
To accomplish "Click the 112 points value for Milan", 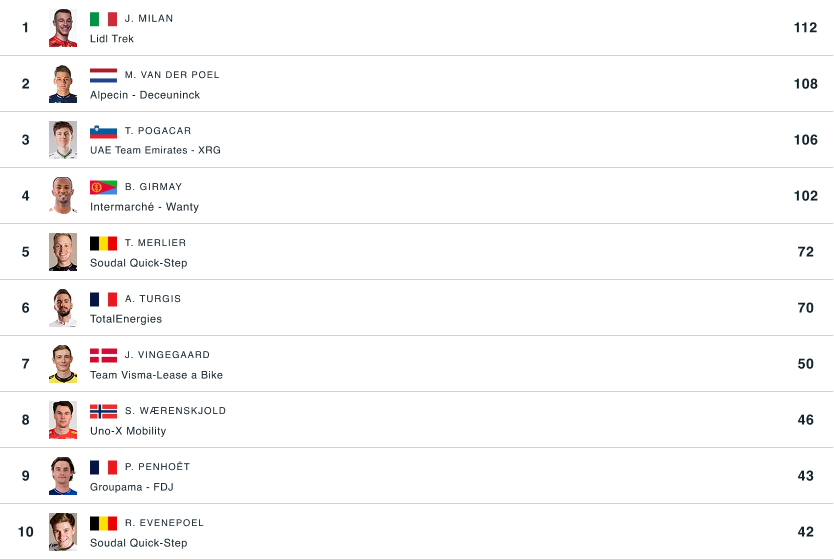I will (x=805, y=28).
